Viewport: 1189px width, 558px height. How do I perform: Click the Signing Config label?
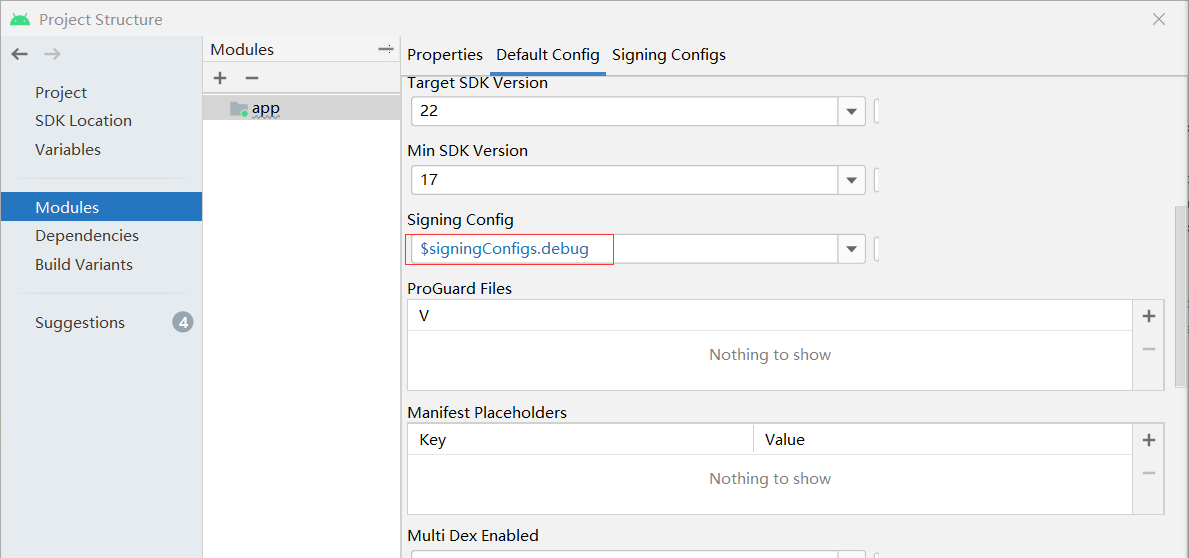[x=460, y=220]
